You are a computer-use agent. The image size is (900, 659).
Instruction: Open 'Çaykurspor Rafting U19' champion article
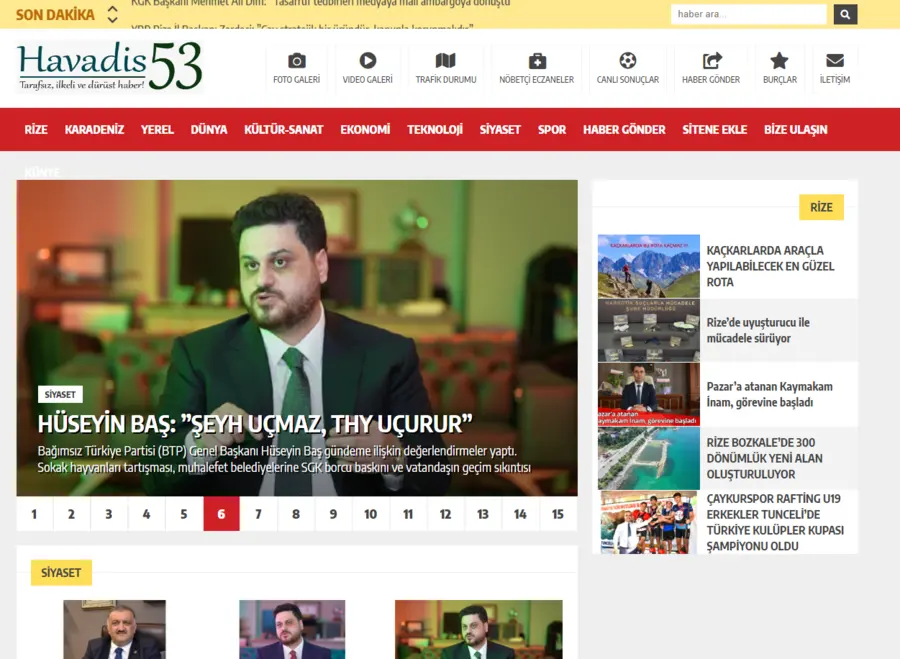click(x=775, y=522)
